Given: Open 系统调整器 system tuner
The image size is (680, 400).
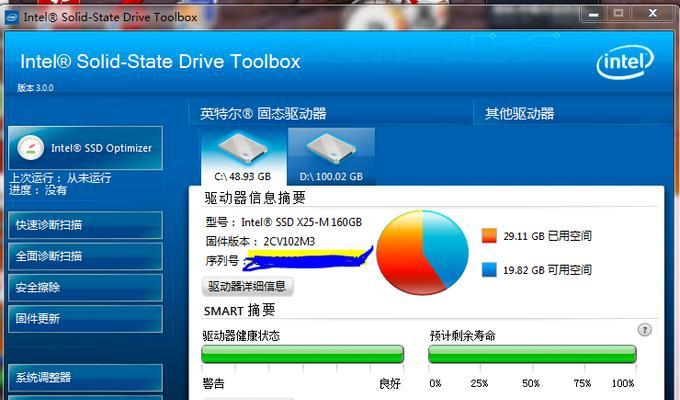Looking at the screenshot, I should coord(85,377).
